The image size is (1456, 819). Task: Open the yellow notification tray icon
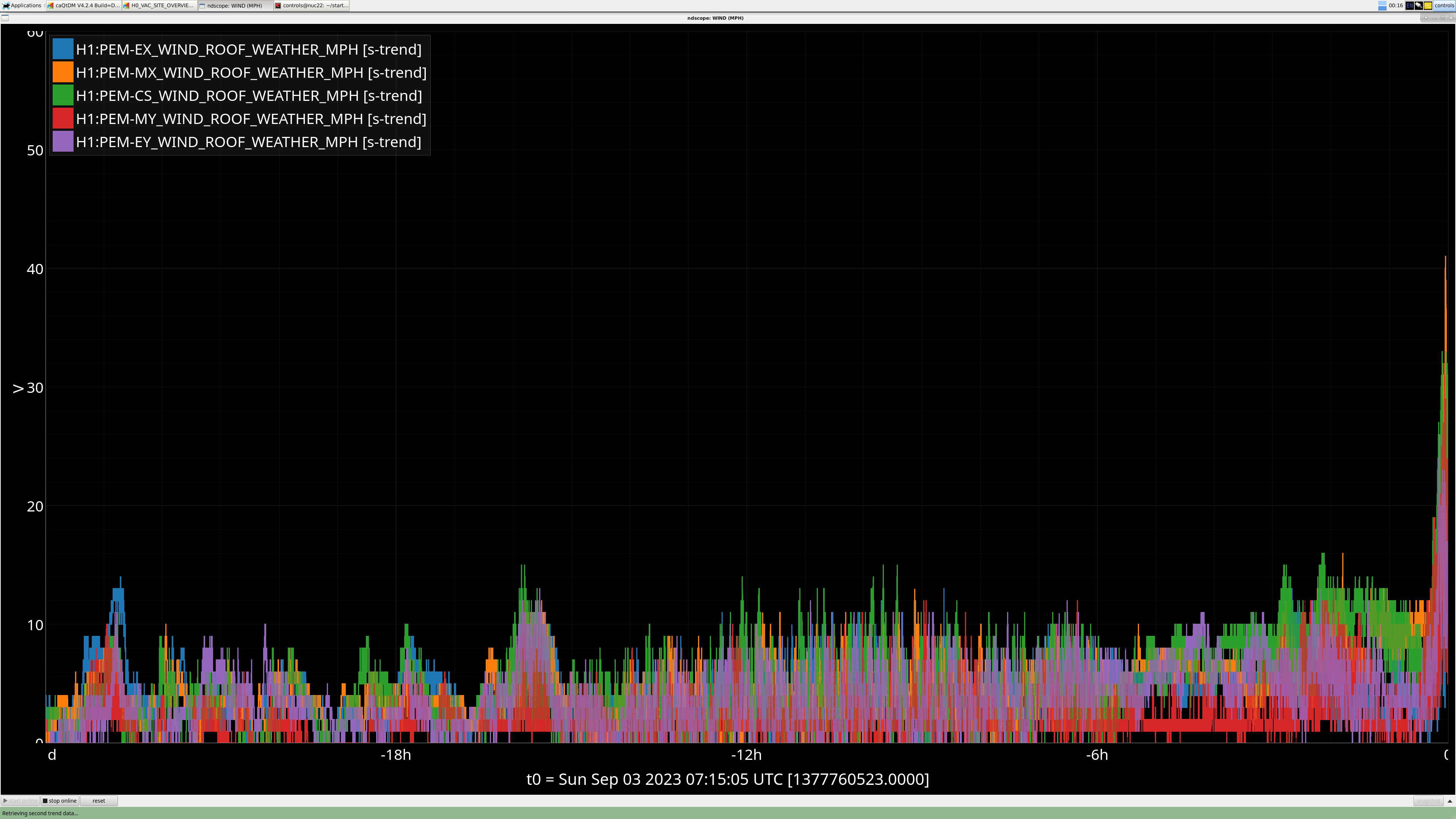click(x=1428, y=6)
